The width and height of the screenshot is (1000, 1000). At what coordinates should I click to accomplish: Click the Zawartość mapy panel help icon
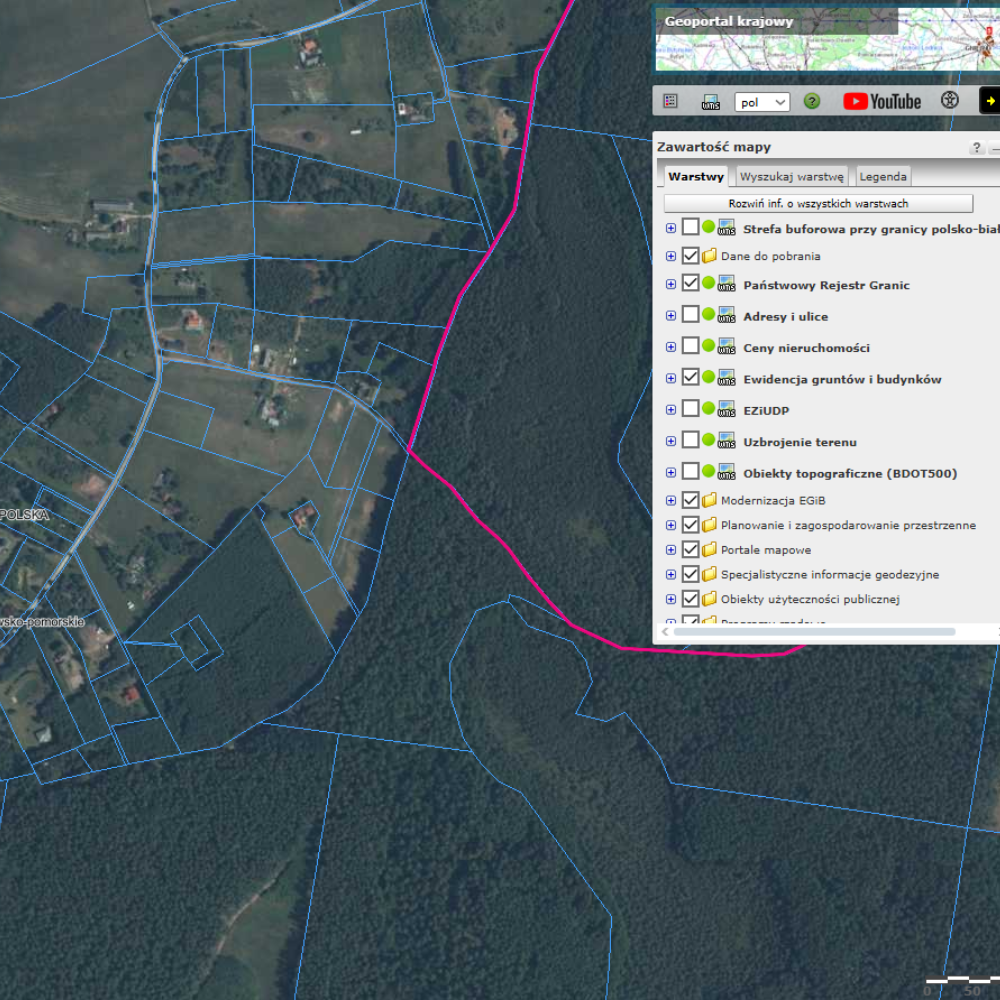point(977,148)
